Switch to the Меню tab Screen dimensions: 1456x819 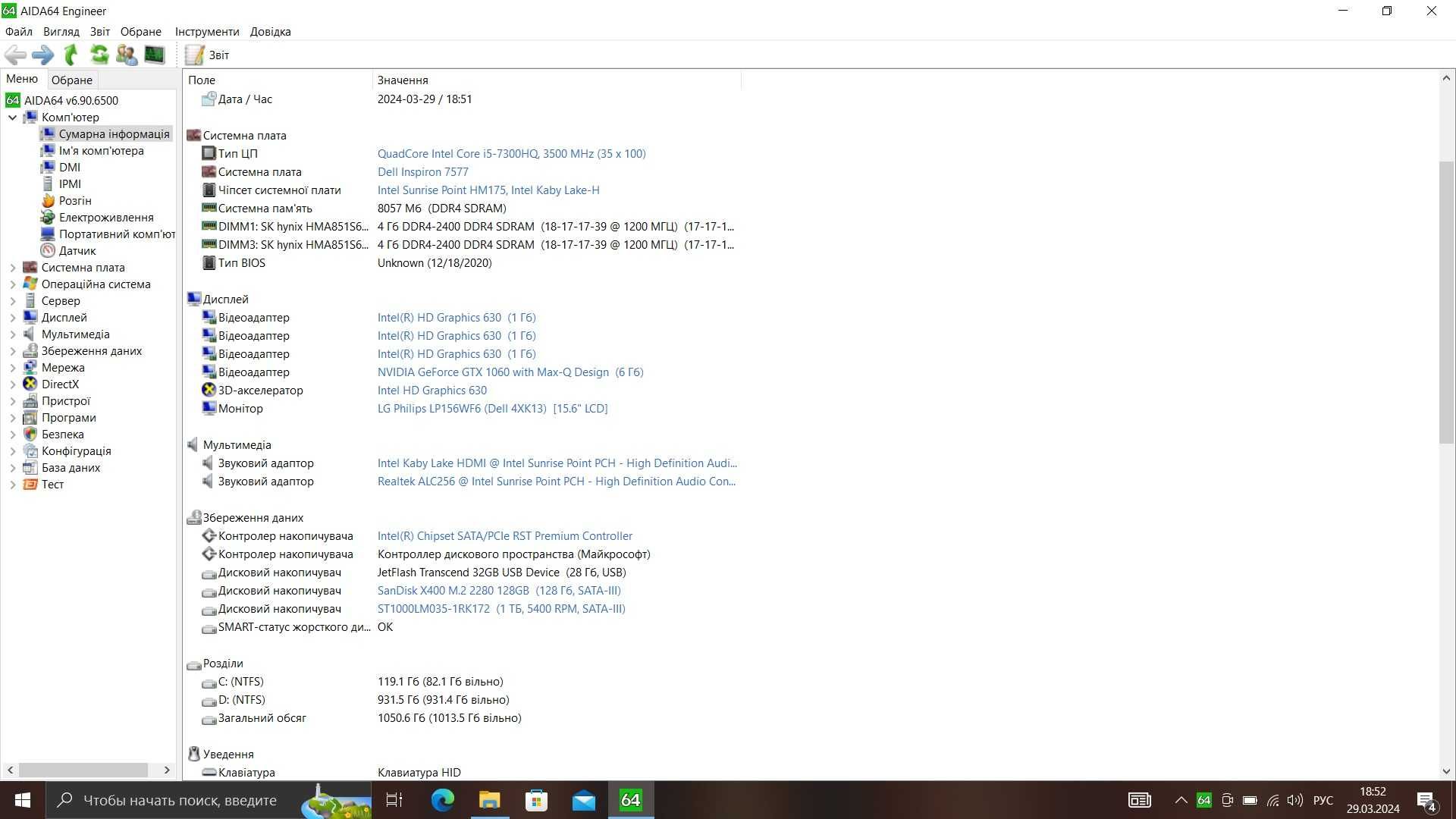coord(22,79)
